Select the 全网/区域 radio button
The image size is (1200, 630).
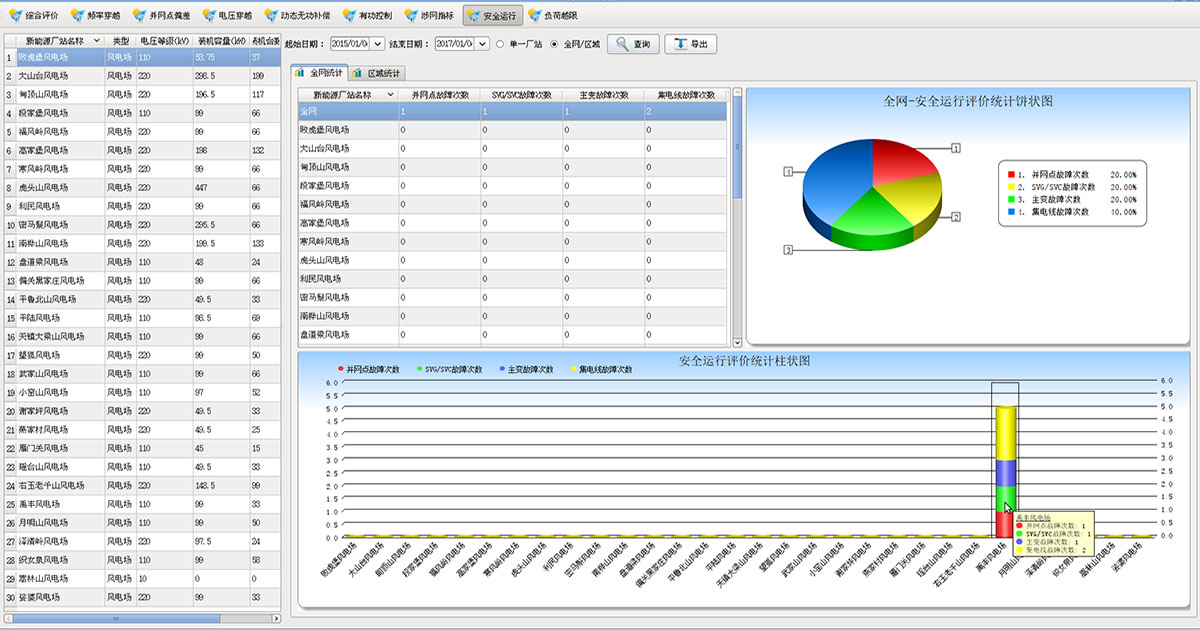point(555,44)
